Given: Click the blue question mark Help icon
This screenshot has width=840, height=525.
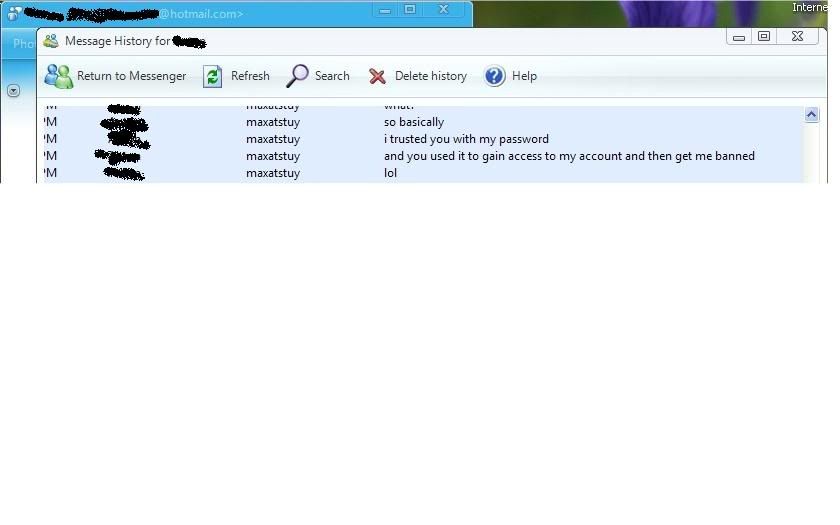Looking at the screenshot, I should pyautogui.click(x=495, y=76).
